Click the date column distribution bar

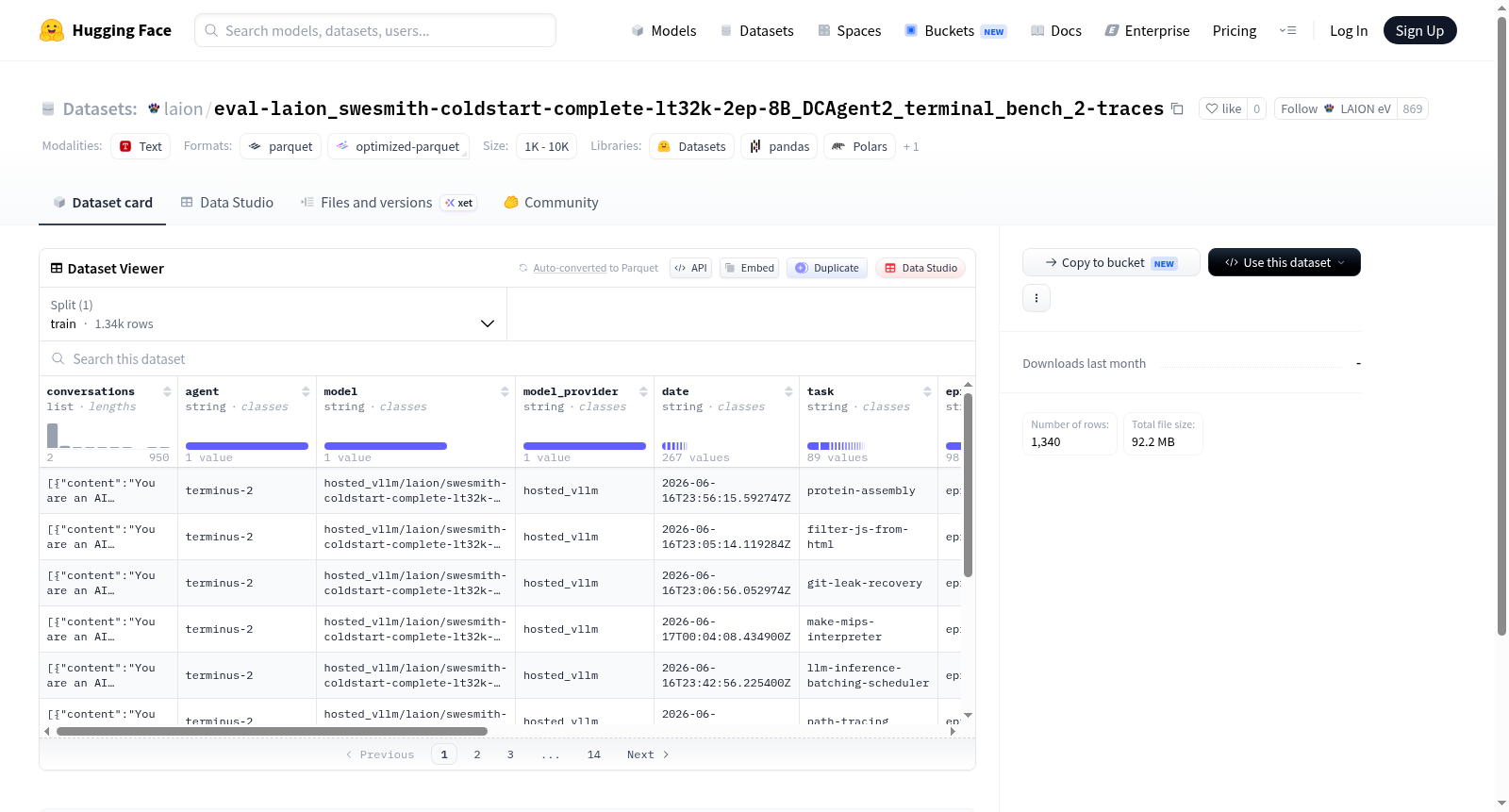pos(674,446)
